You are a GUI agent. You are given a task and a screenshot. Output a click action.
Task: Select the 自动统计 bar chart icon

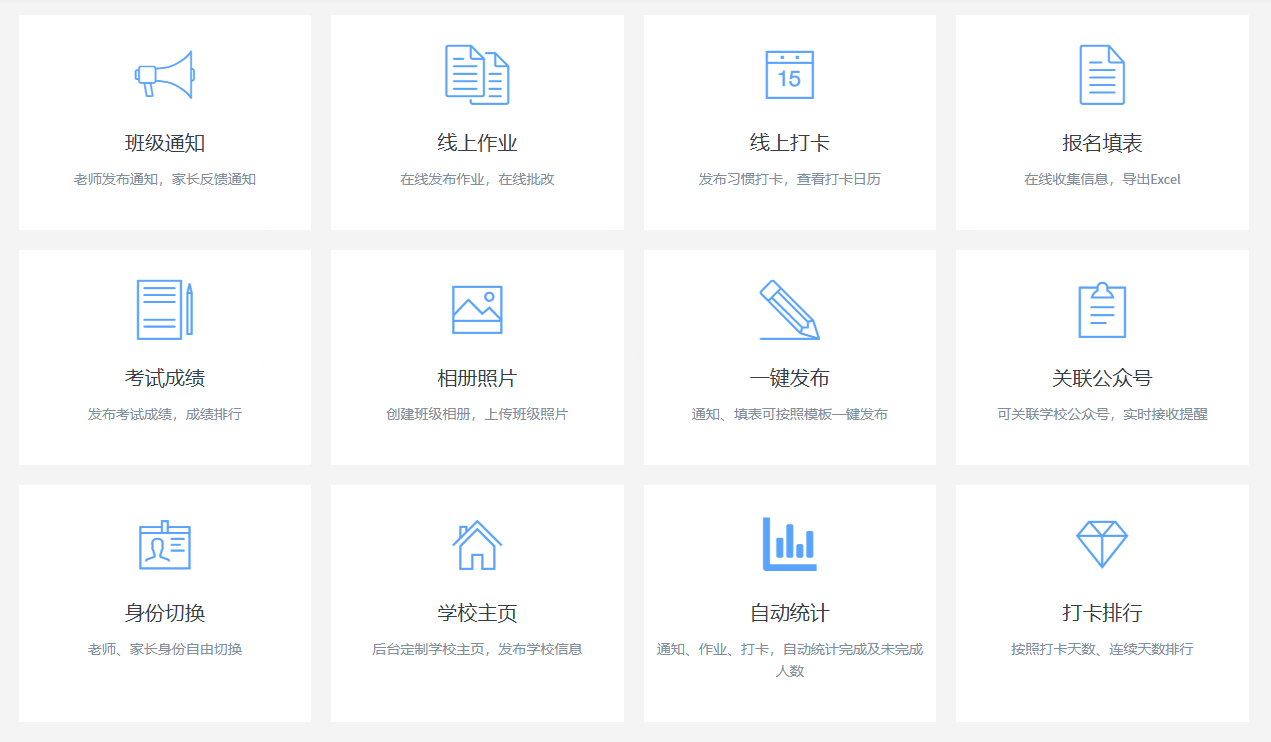pyautogui.click(x=789, y=544)
